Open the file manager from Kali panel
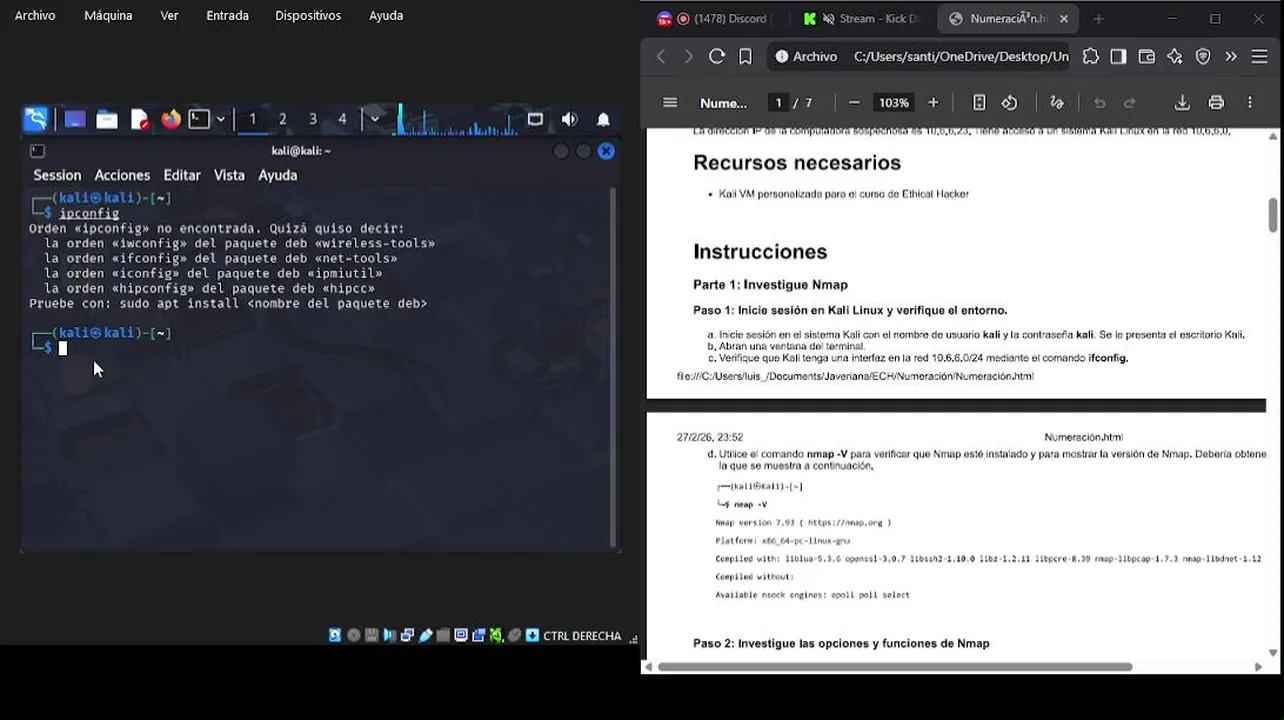The width and height of the screenshot is (1284, 720). coord(107,119)
